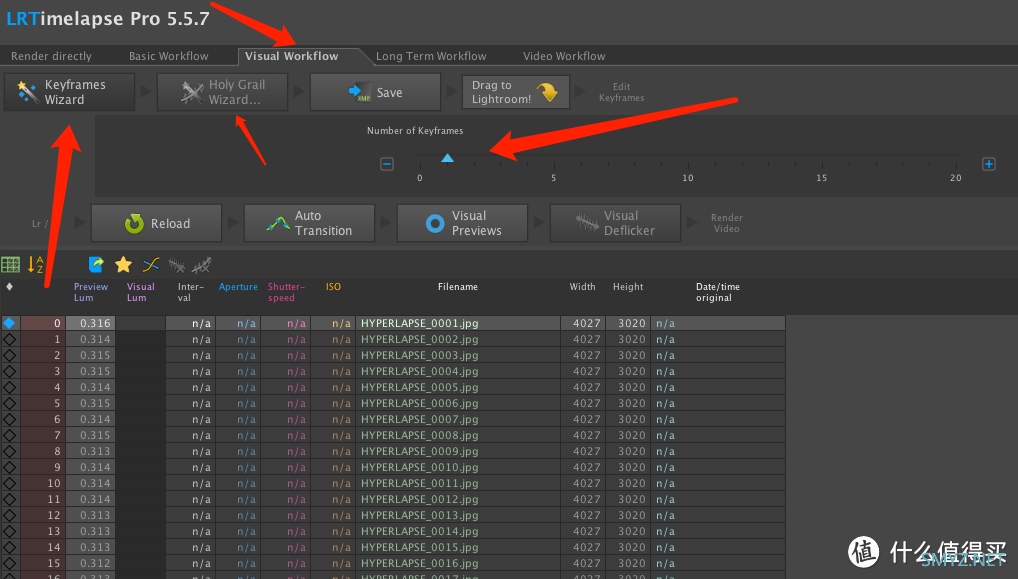1018x579 pixels.
Task: Click ISO column header
Action: (x=333, y=287)
